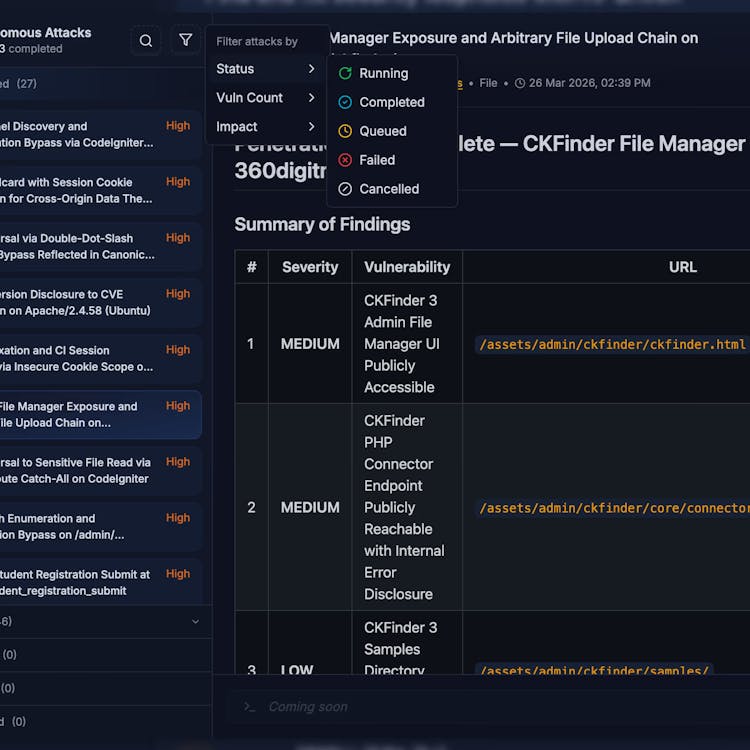The width and height of the screenshot is (750, 750).
Task: Click the ckfinder/core/connector URL path
Action: coord(614,508)
